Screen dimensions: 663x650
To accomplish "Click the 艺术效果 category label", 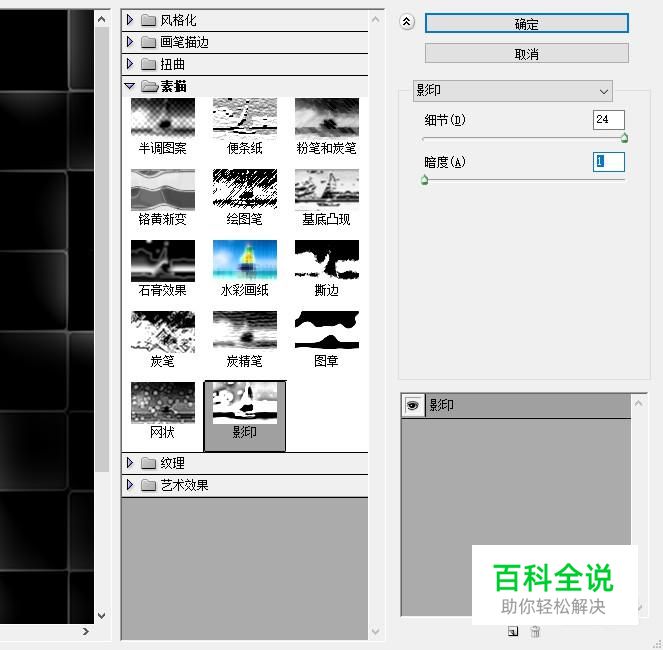I will click(184, 485).
